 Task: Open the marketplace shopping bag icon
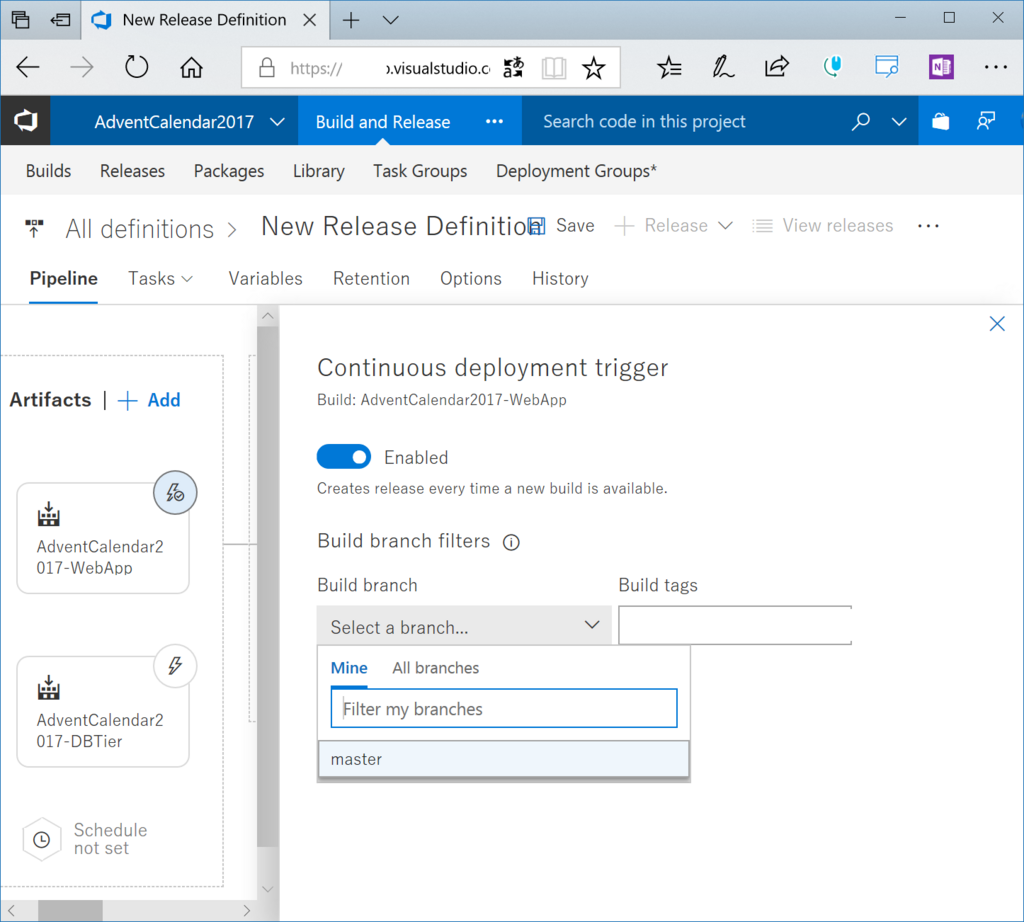940,121
